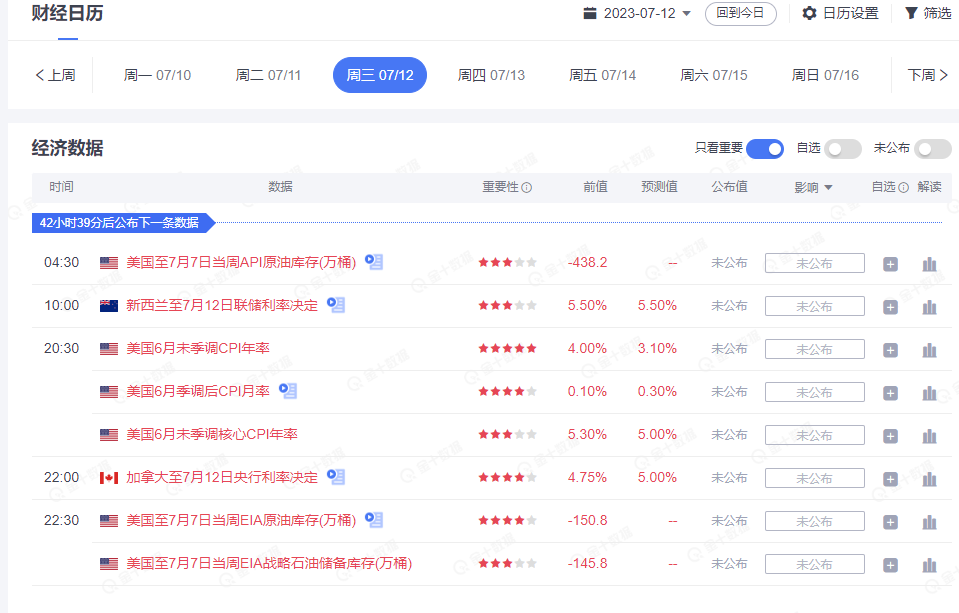The height and width of the screenshot is (613, 959).
Task: Click the + add icon for 新西兰联储利率决定
Action: 889,306
